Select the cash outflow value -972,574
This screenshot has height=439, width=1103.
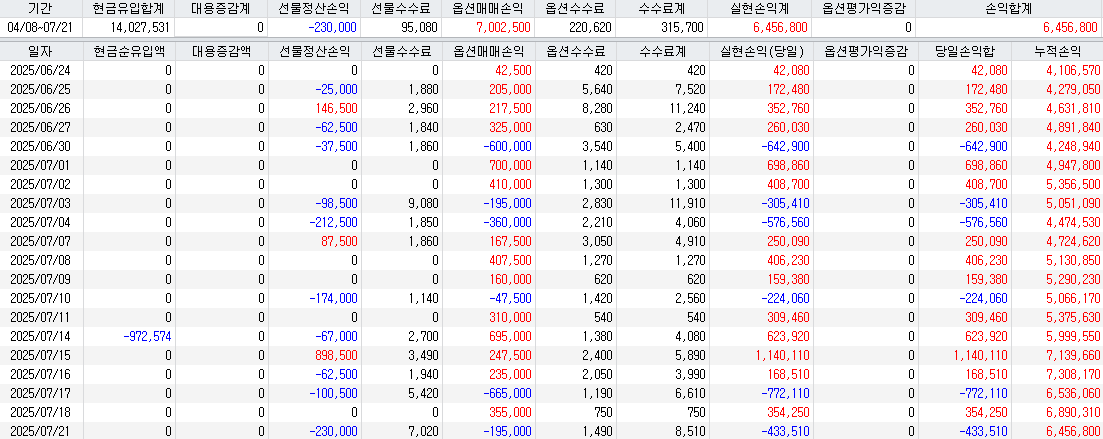pos(147,336)
